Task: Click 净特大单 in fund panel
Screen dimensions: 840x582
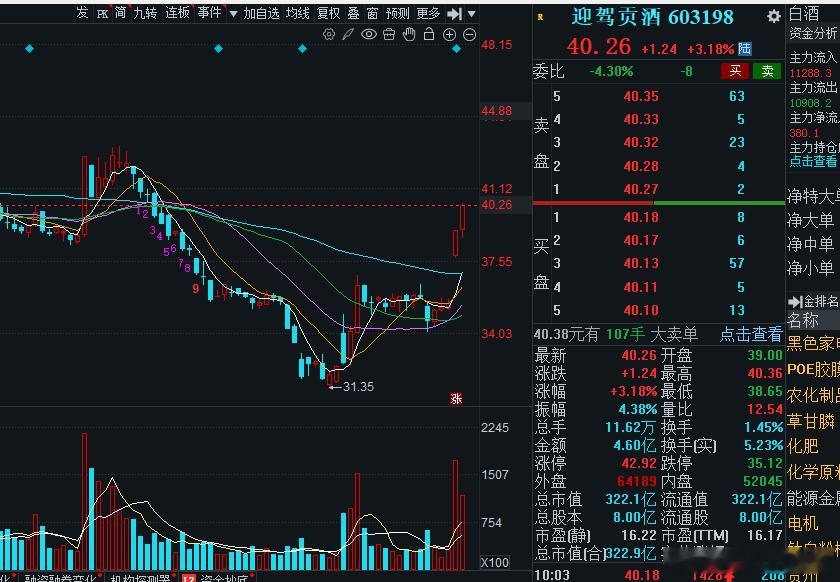Action: [813, 196]
